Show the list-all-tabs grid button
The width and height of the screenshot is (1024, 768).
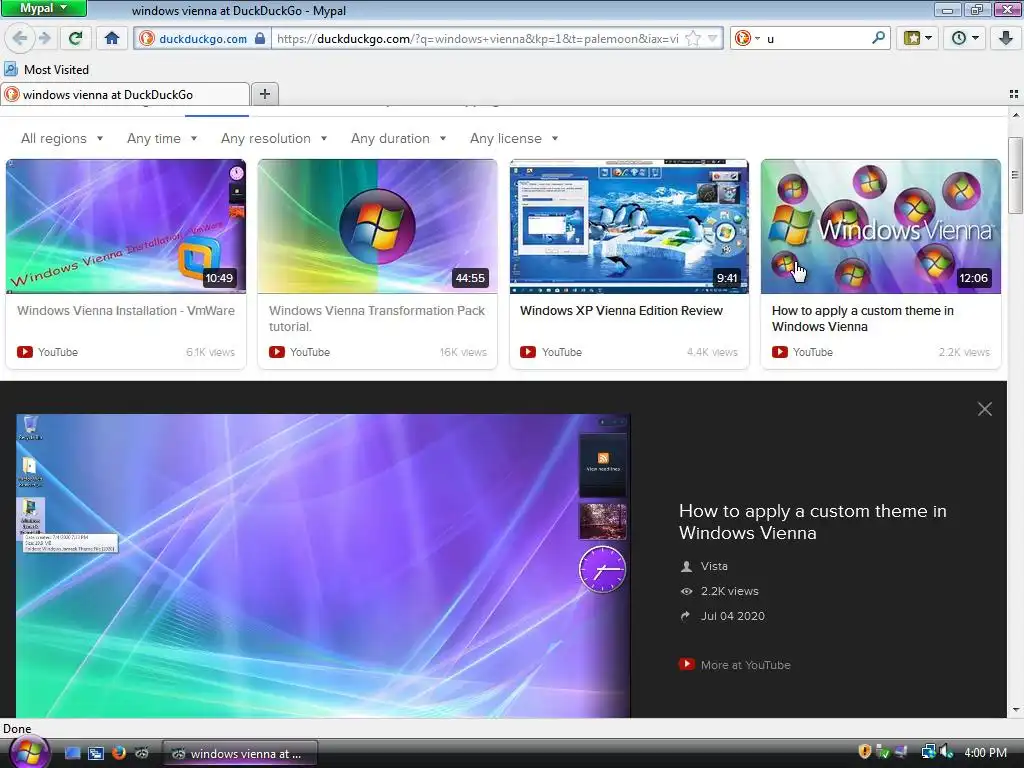(x=1014, y=95)
